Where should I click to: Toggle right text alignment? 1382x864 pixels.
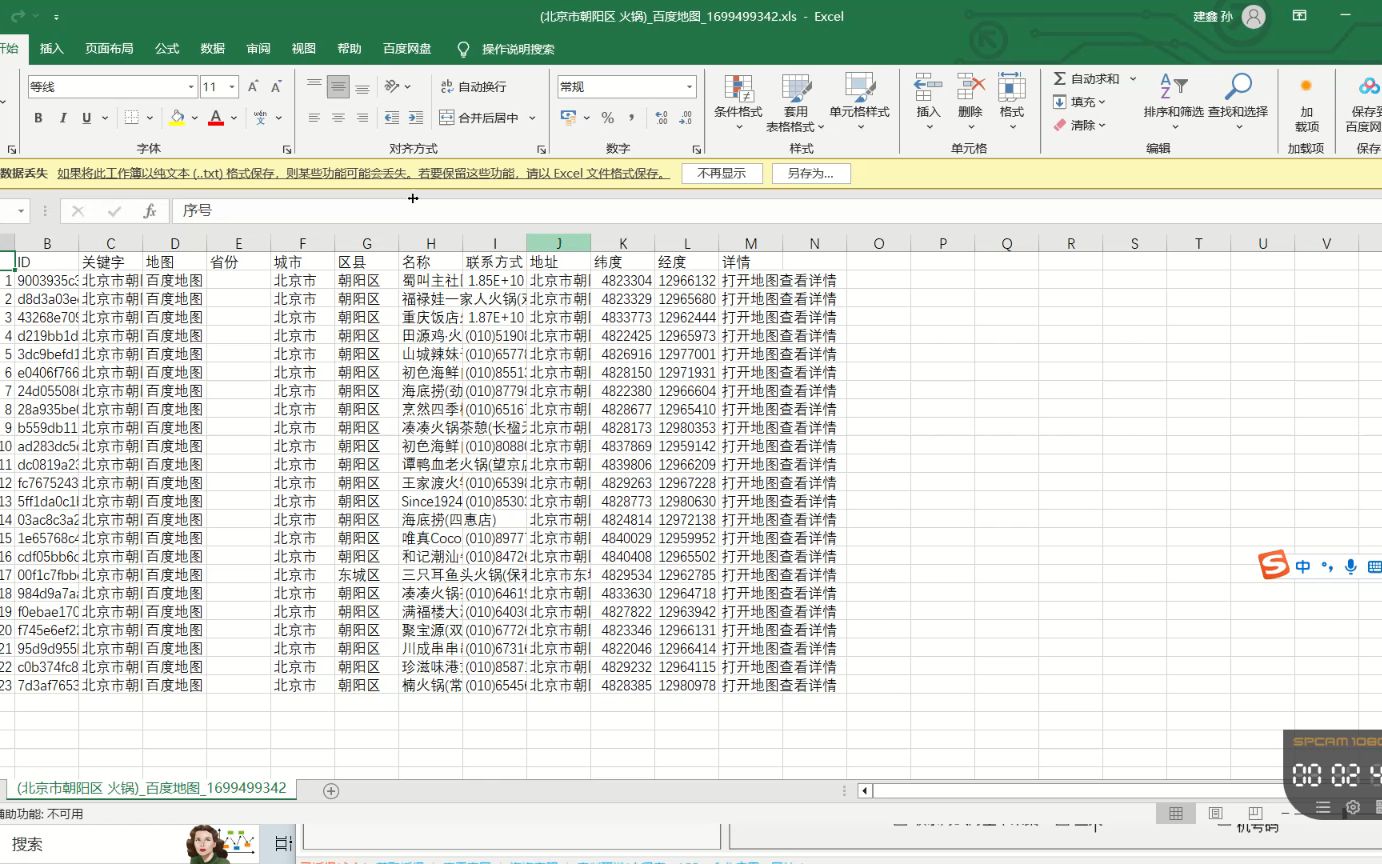pyautogui.click(x=363, y=118)
